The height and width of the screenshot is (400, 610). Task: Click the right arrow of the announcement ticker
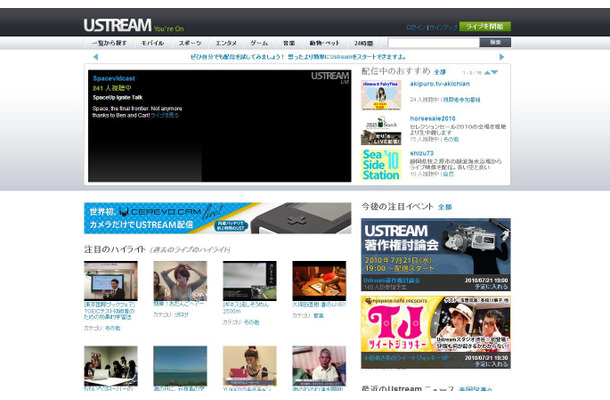click(501, 57)
